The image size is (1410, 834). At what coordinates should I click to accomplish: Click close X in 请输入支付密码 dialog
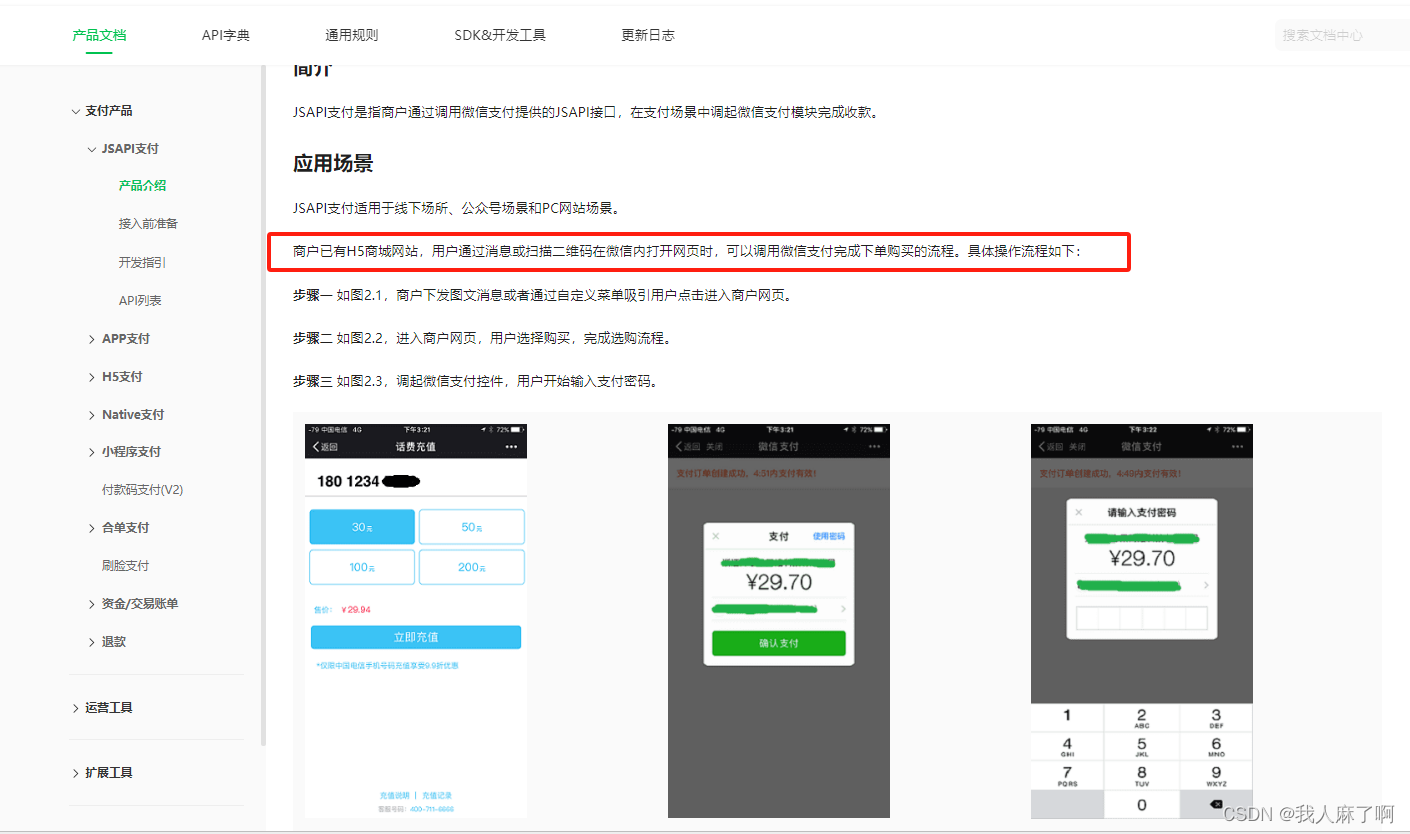(x=1079, y=512)
